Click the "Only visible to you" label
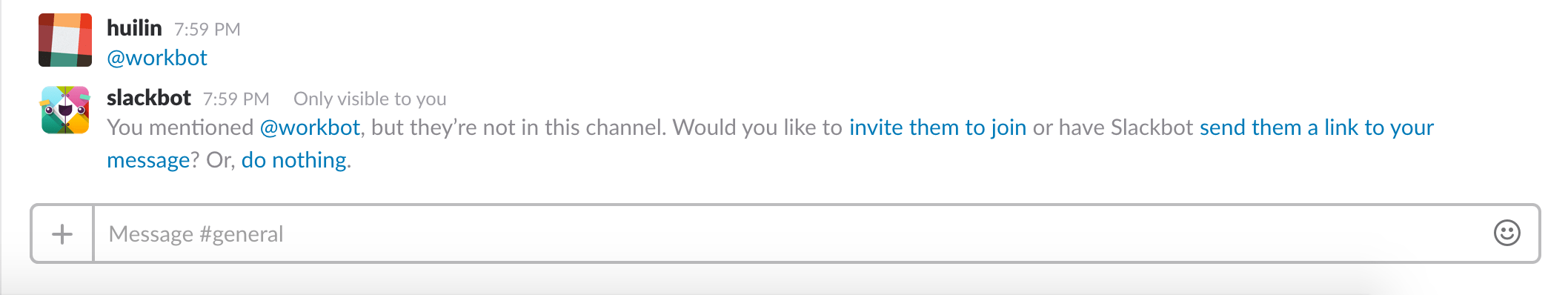 370,99
